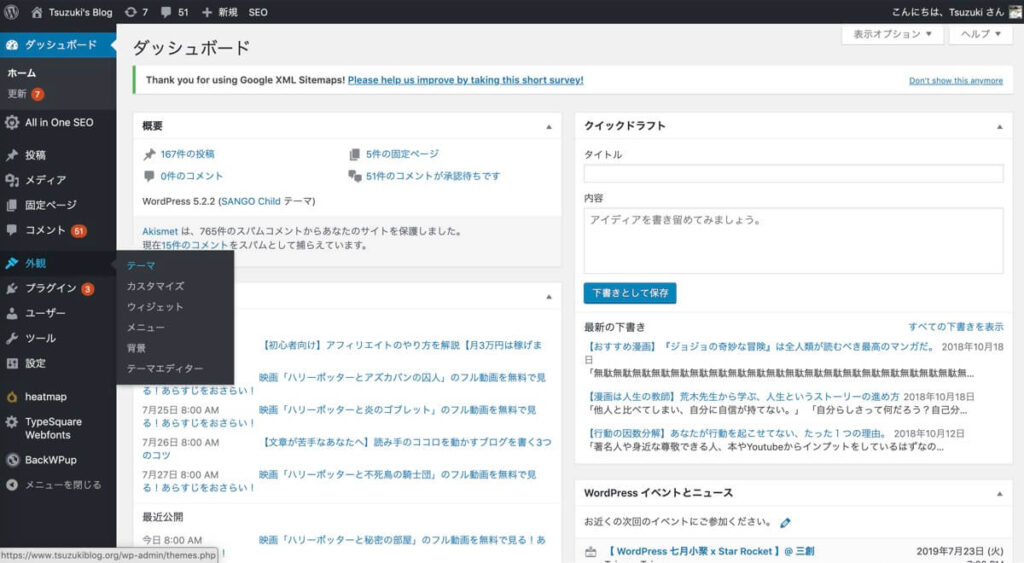Open Tsuzuki's Blog home icon
This screenshot has height=563, width=1024.
coord(37,12)
